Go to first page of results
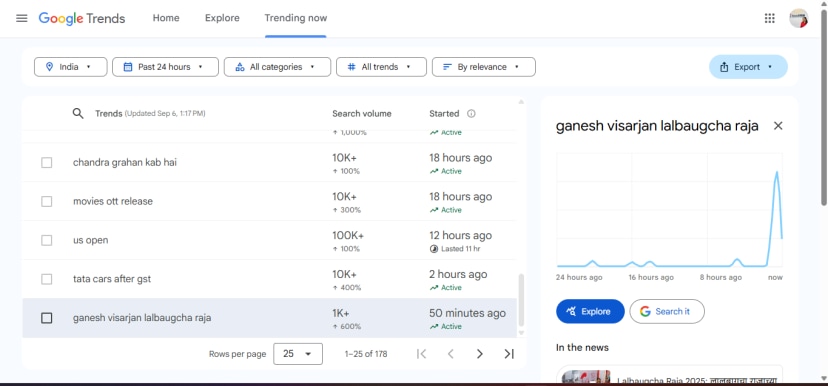The height and width of the screenshot is (386, 828). tap(421, 354)
